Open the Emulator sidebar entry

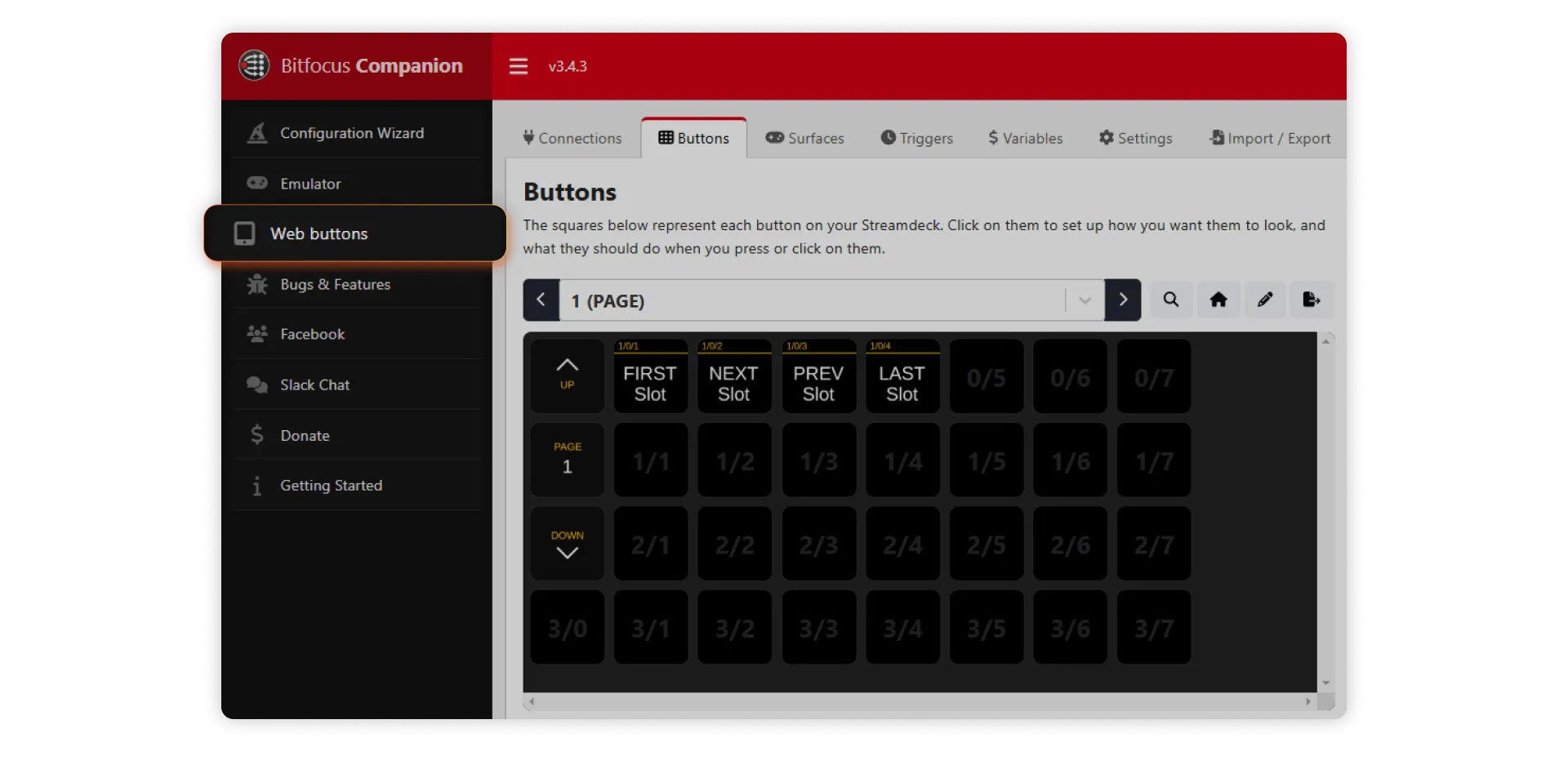(x=357, y=184)
